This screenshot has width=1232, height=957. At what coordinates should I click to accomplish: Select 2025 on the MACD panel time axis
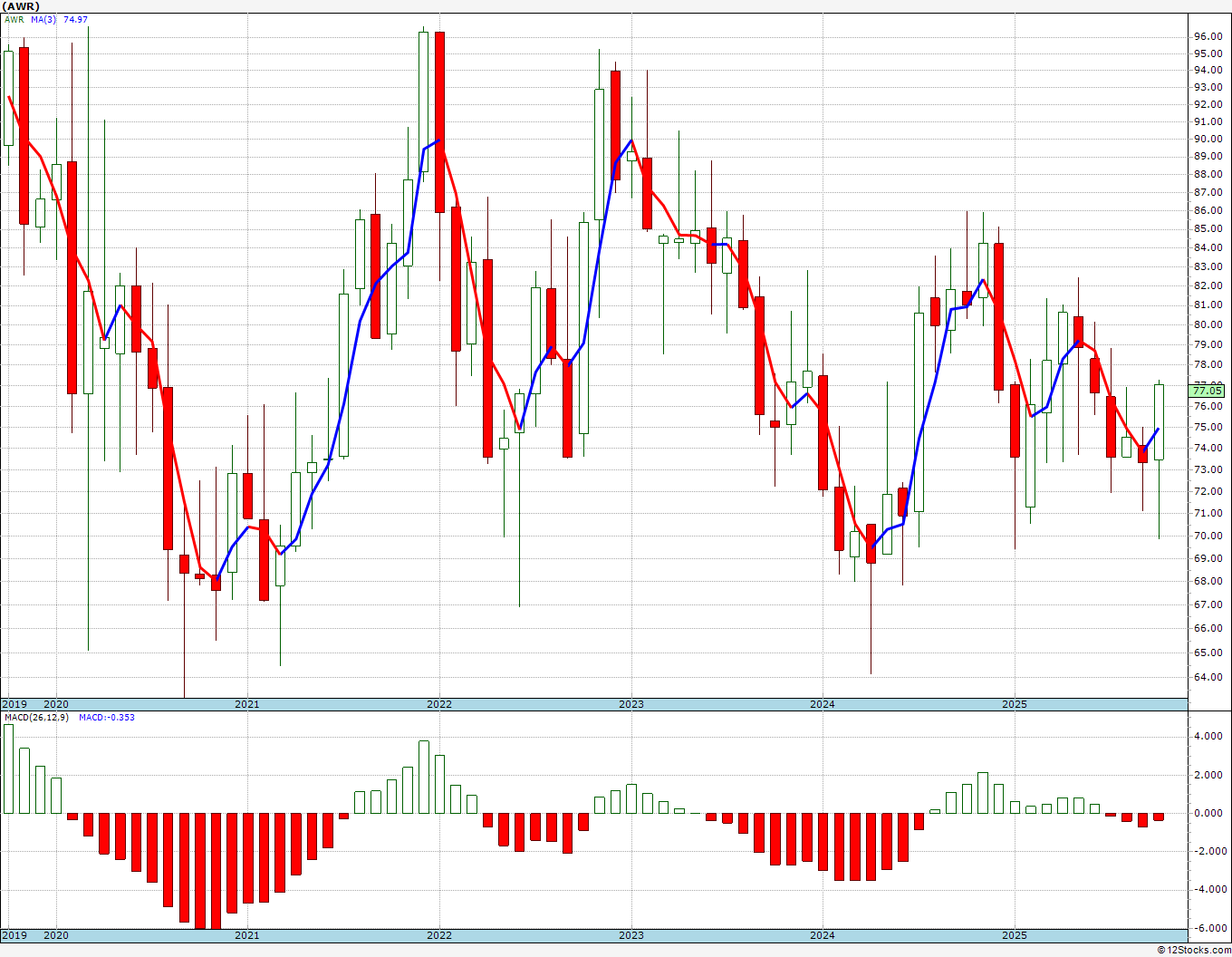1015,935
